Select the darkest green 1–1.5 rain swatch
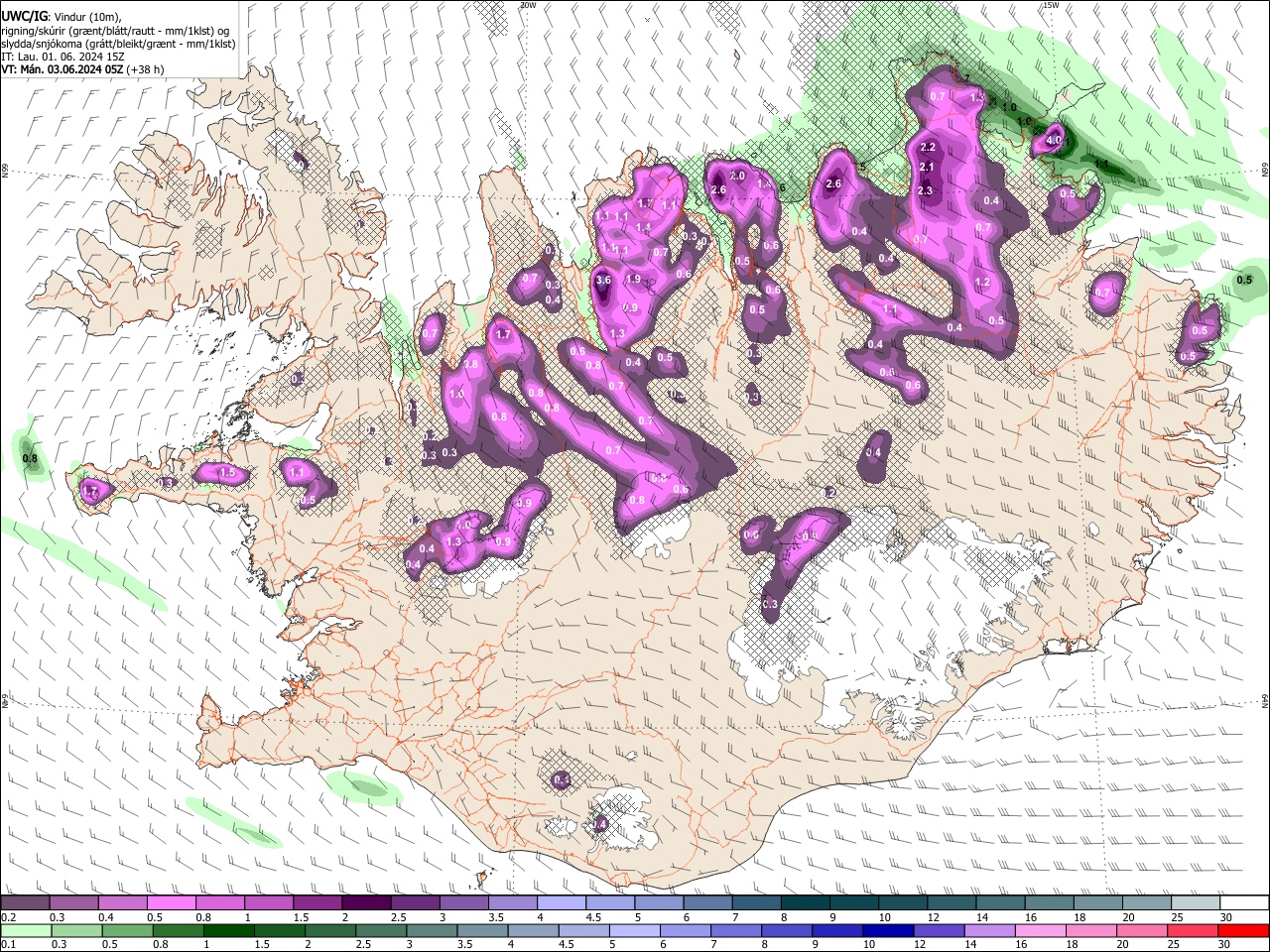This screenshot has width=1270, height=952. tap(228, 930)
